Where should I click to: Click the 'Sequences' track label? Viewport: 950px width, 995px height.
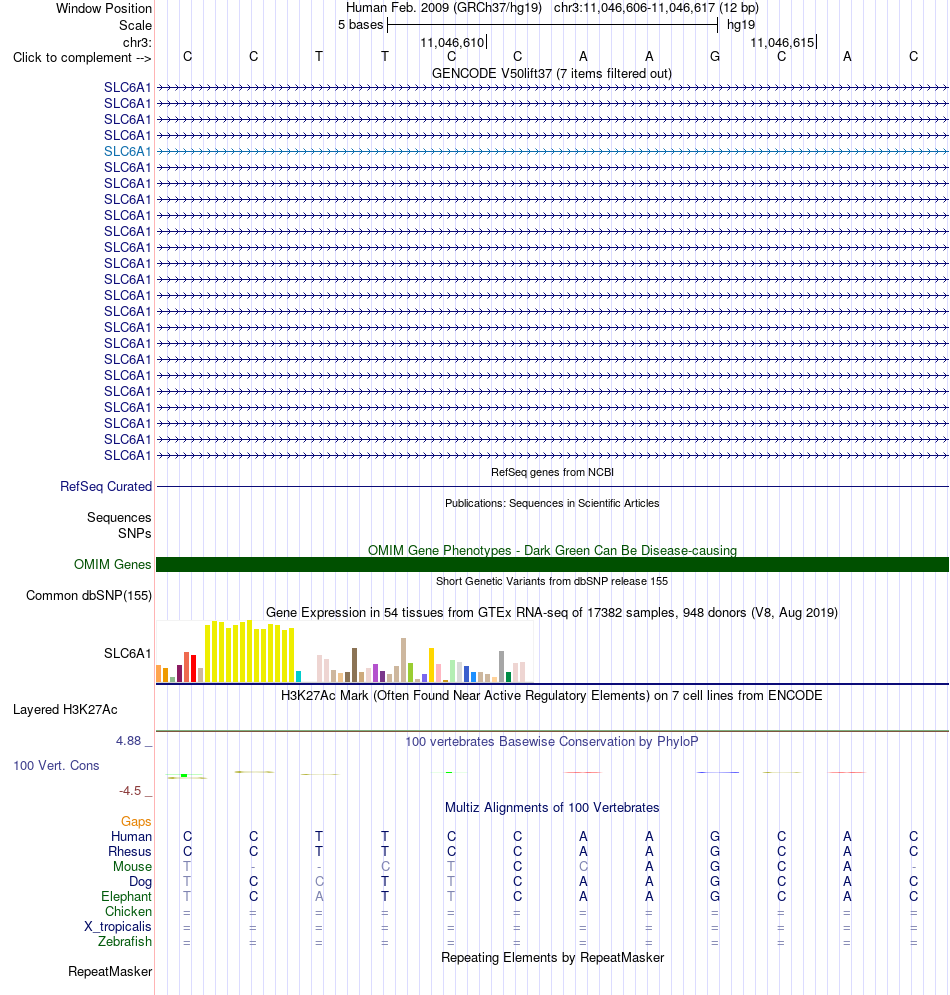tap(119, 518)
